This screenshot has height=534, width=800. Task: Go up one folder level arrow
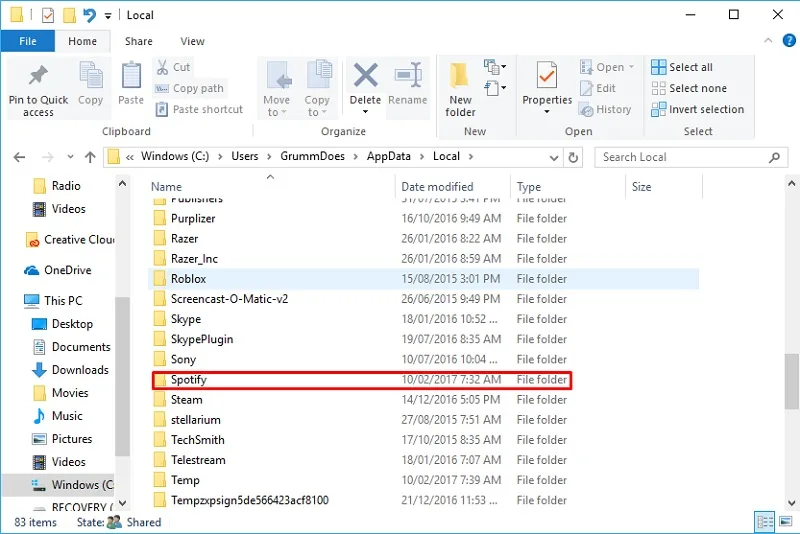click(x=90, y=157)
